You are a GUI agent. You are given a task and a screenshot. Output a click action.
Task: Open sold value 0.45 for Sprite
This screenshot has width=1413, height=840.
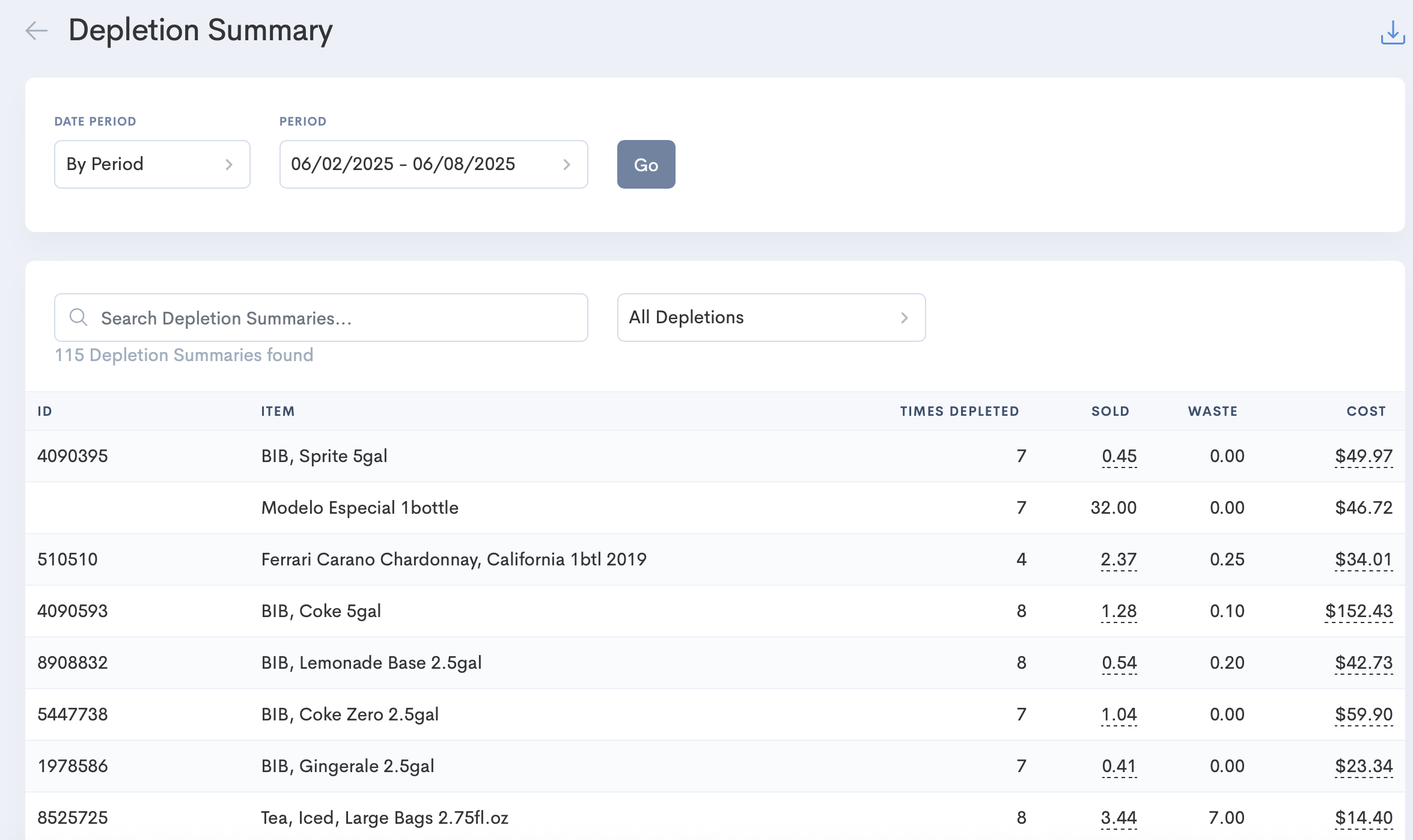click(1119, 456)
